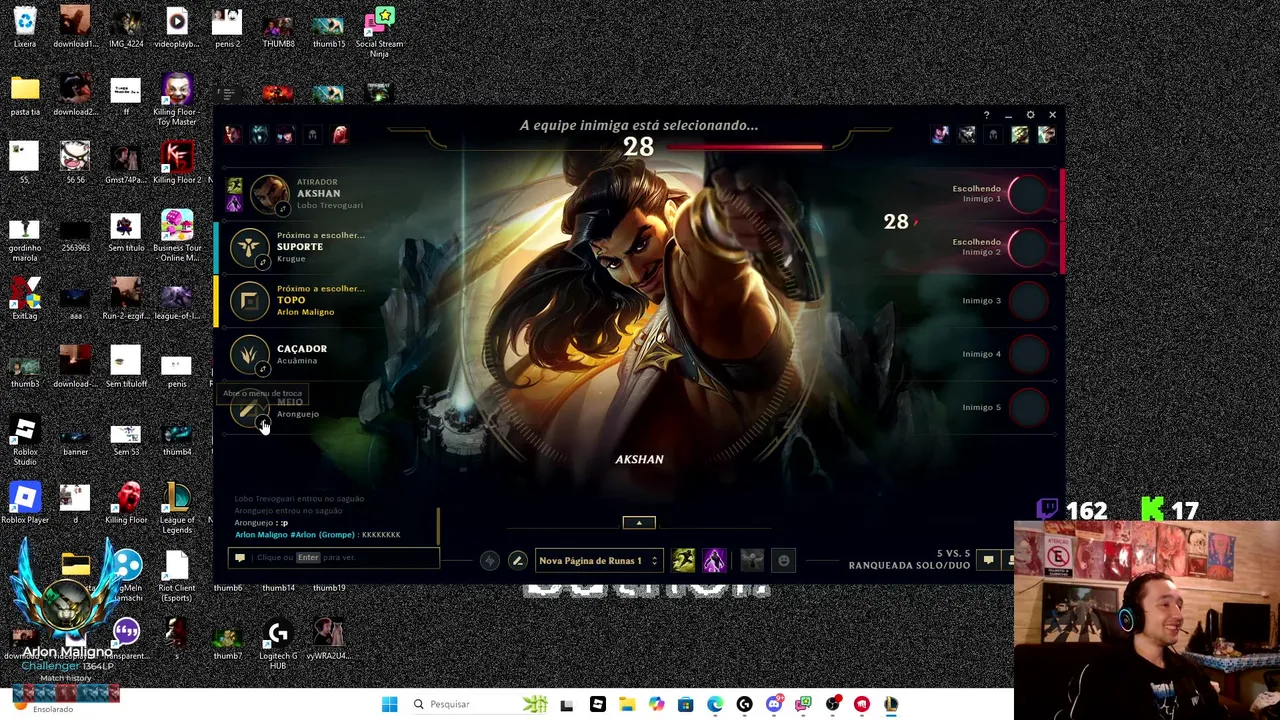Open the swap menu for Caçador Acuamina

click(263, 368)
